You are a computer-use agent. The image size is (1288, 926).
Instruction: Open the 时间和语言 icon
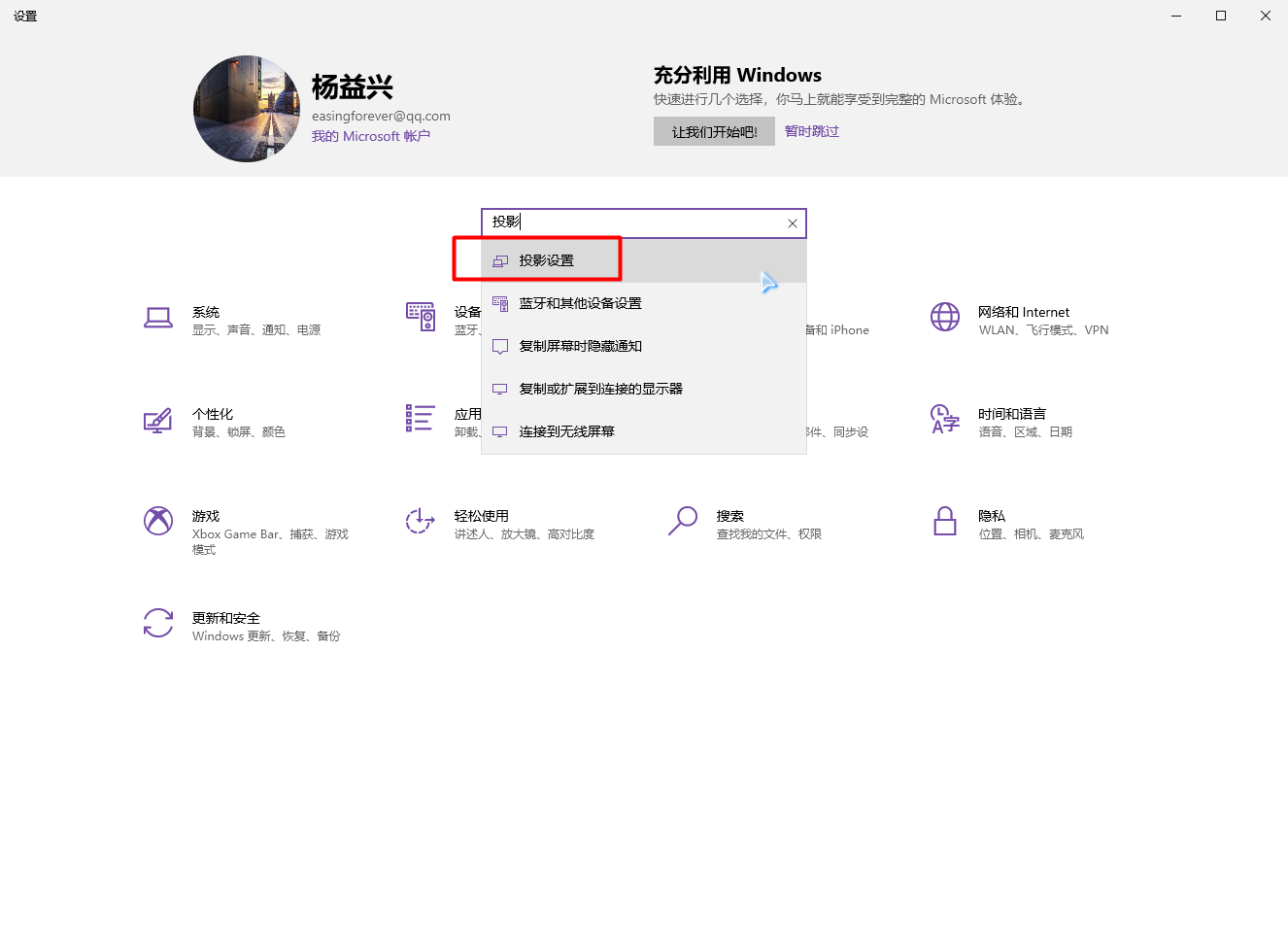click(x=945, y=419)
